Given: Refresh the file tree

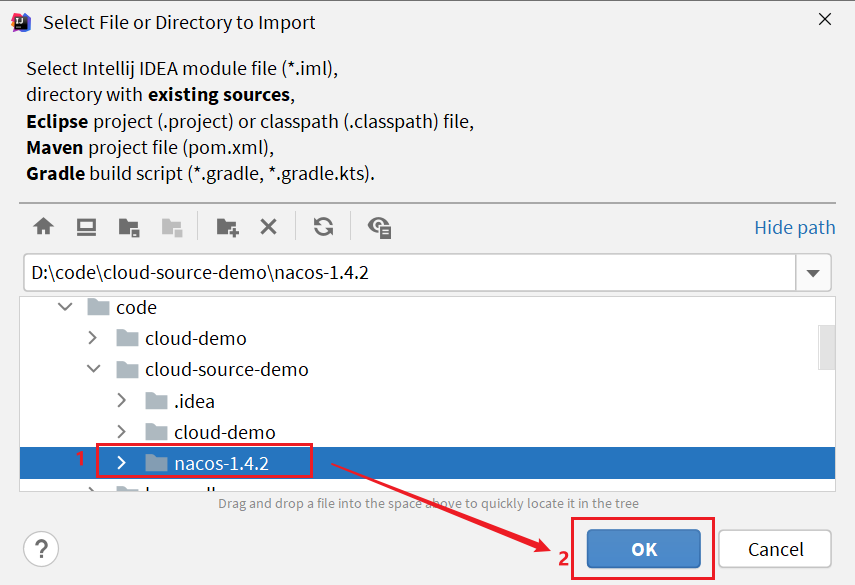Looking at the screenshot, I should click(x=323, y=227).
